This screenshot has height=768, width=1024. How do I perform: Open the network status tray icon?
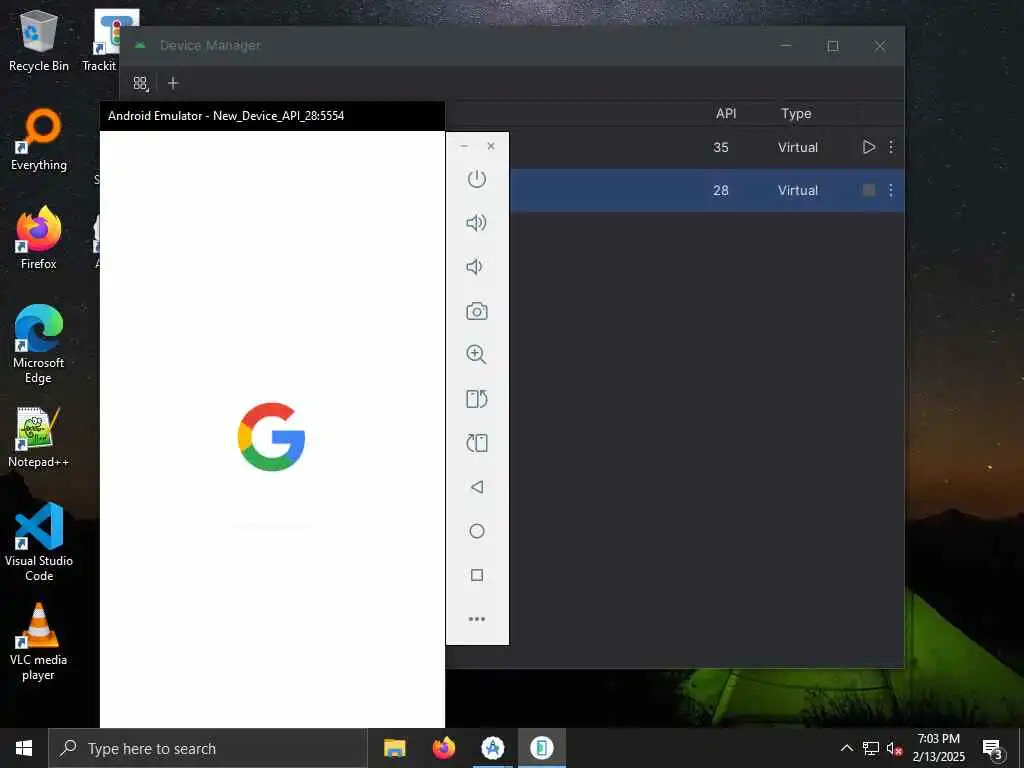[871, 748]
